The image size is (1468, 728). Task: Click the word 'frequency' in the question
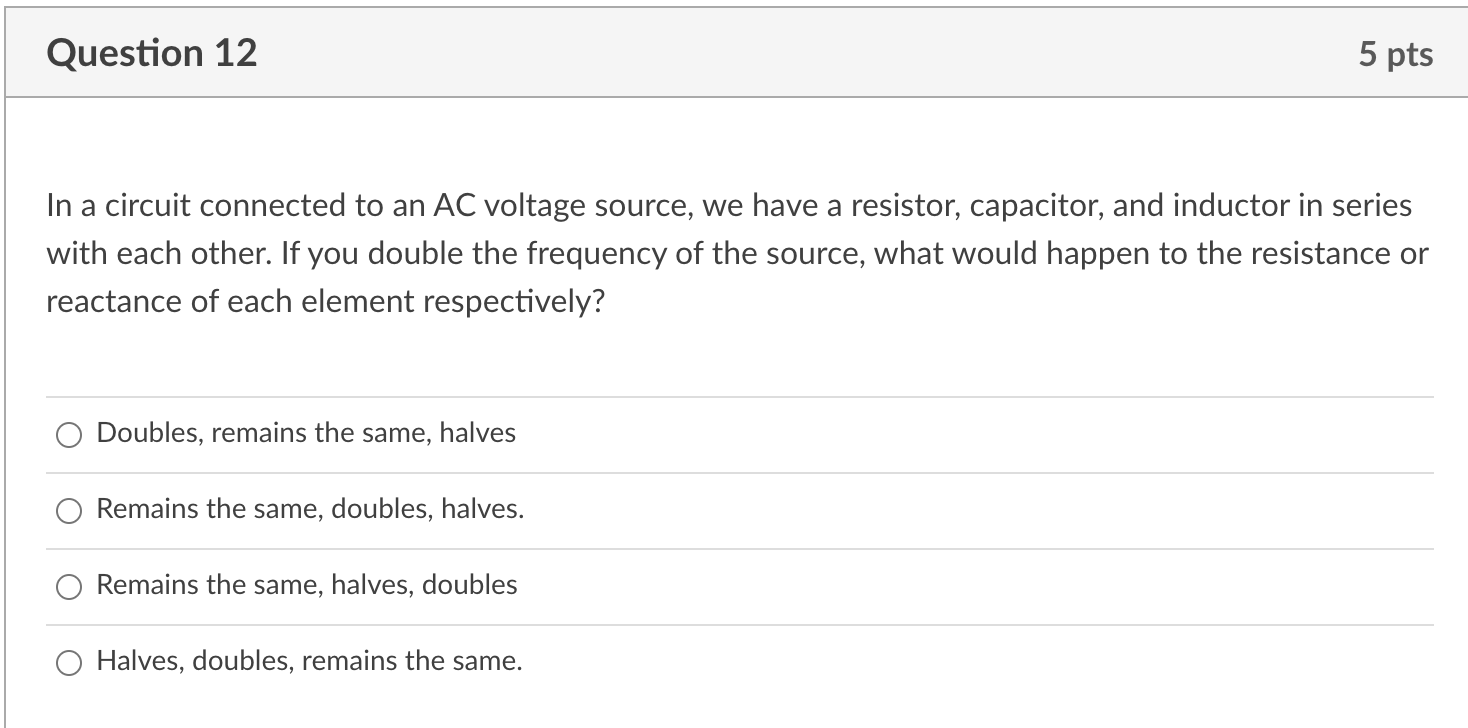pyautogui.click(x=589, y=254)
